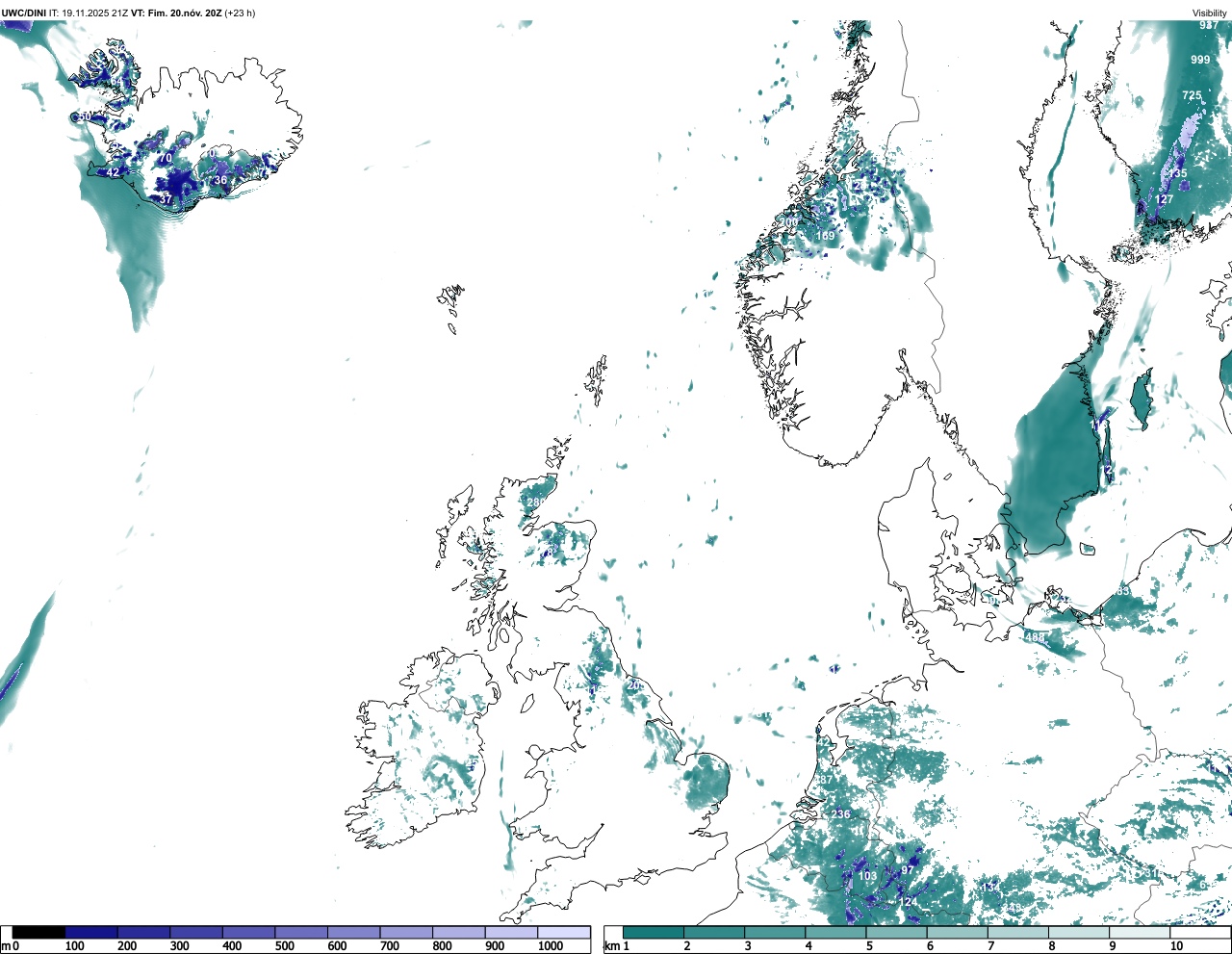Select the 200–300 m legend swatch
The height and width of the screenshot is (954, 1232).
pyautogui.click(x=144, y=932)
